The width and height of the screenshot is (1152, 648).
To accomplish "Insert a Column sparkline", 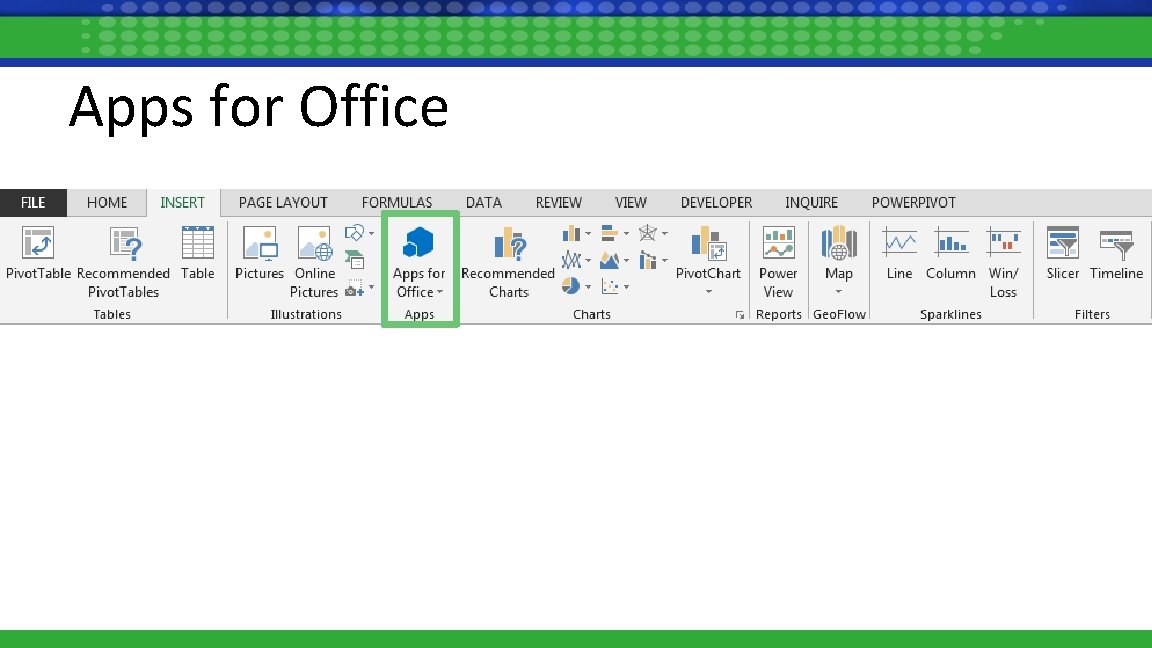I will point(951,253).
